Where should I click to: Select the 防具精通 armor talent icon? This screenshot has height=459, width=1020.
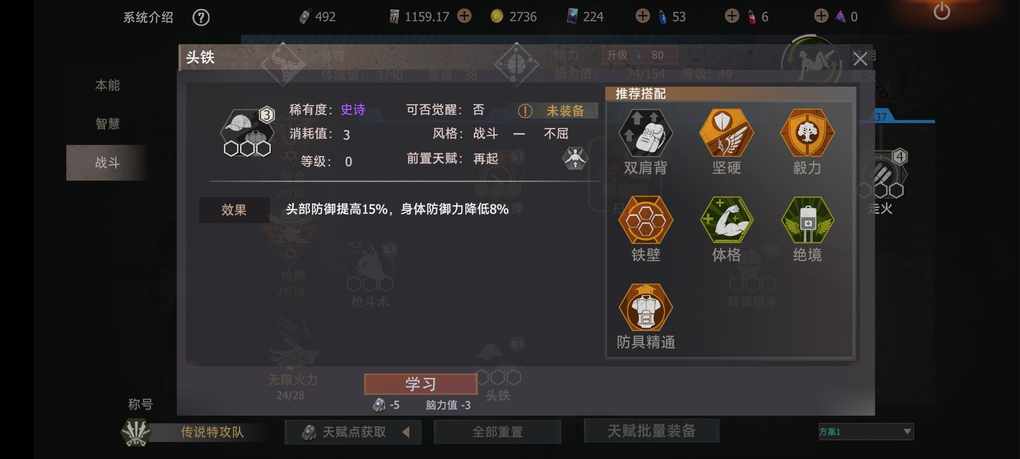point(645,308)
